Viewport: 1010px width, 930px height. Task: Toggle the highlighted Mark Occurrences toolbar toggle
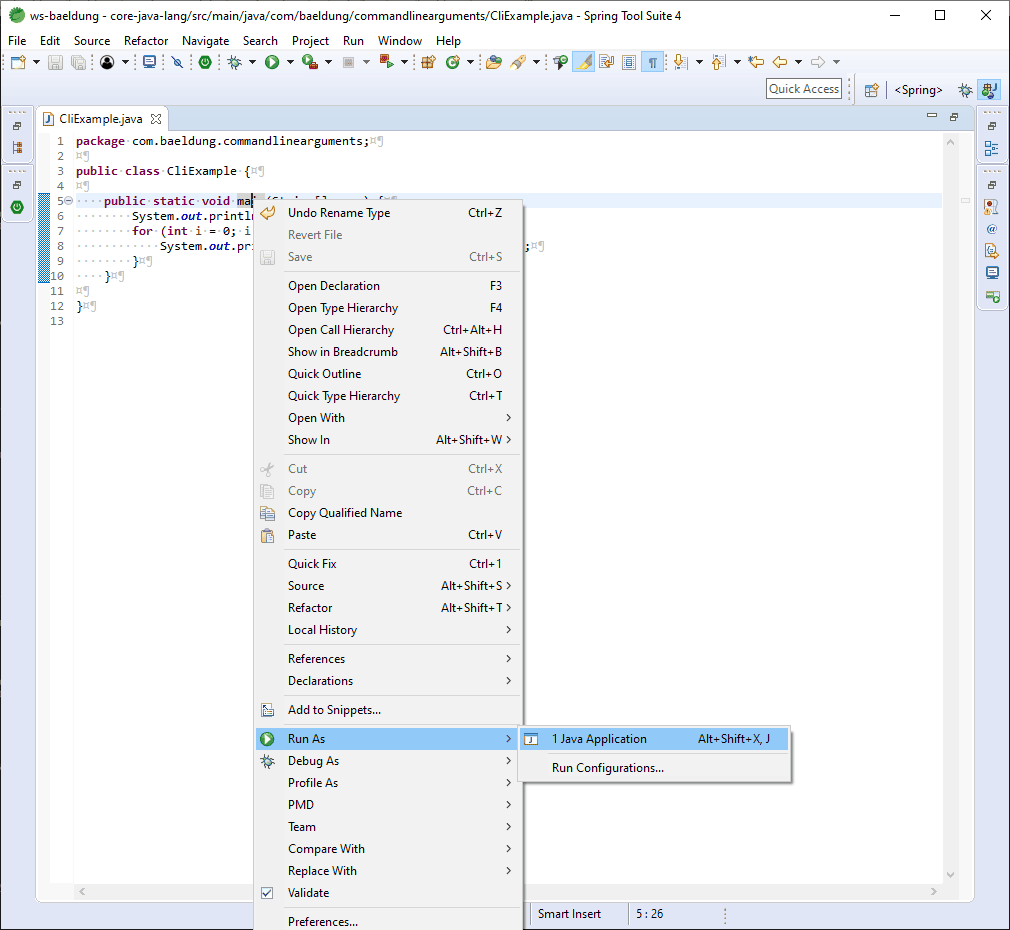pyautogui.click(x=583, y=62)
